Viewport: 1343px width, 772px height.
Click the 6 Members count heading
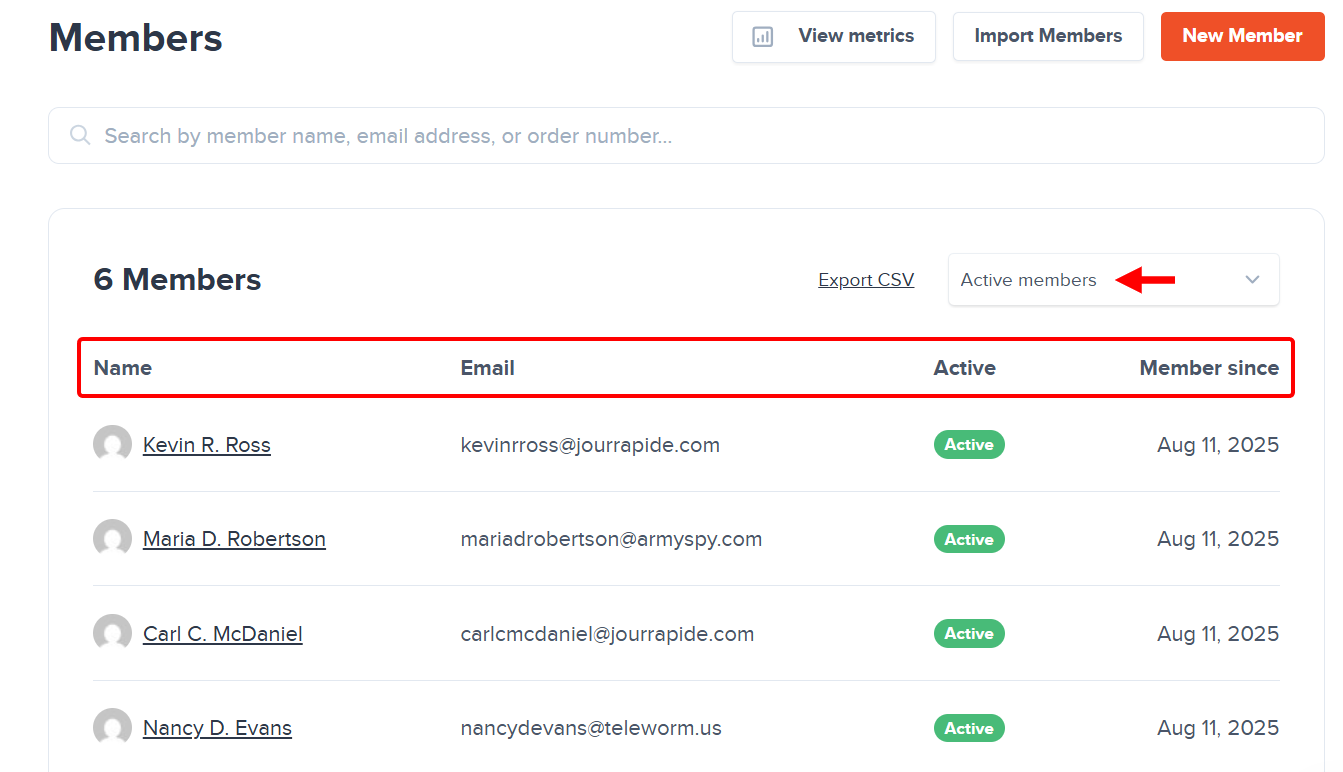[177, 280]
